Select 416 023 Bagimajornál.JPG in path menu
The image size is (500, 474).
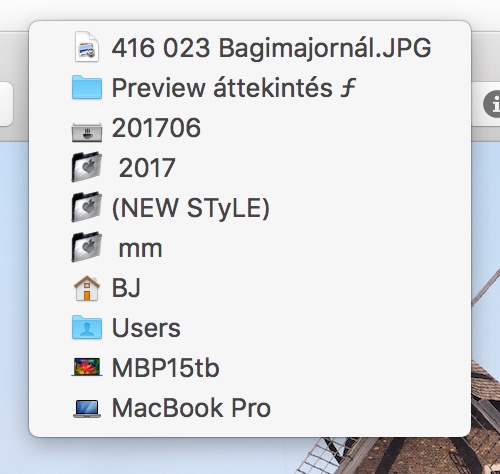(x=250, y=47)
